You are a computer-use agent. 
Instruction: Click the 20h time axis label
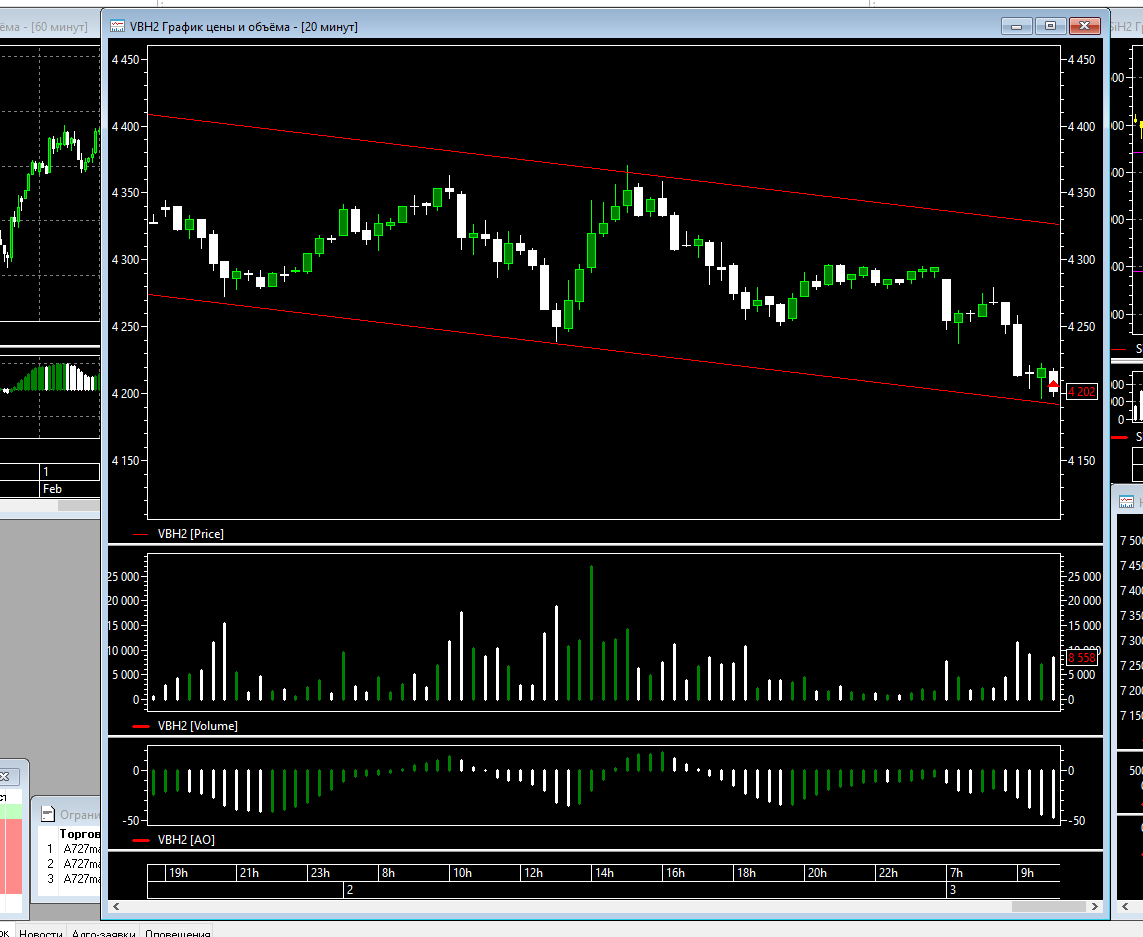click(816, 873)
